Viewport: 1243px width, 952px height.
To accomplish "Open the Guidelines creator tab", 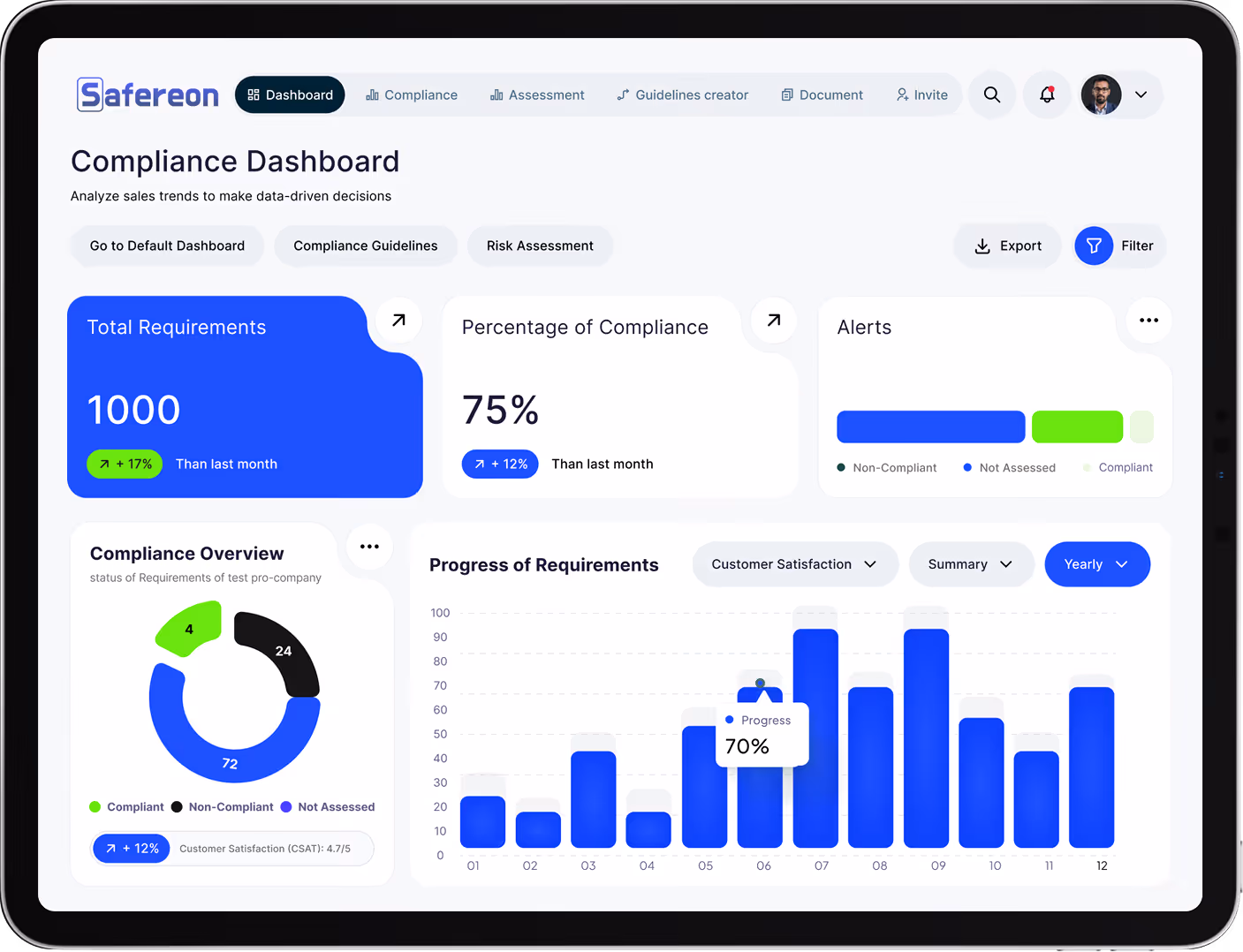I will (x=683, y=94).
